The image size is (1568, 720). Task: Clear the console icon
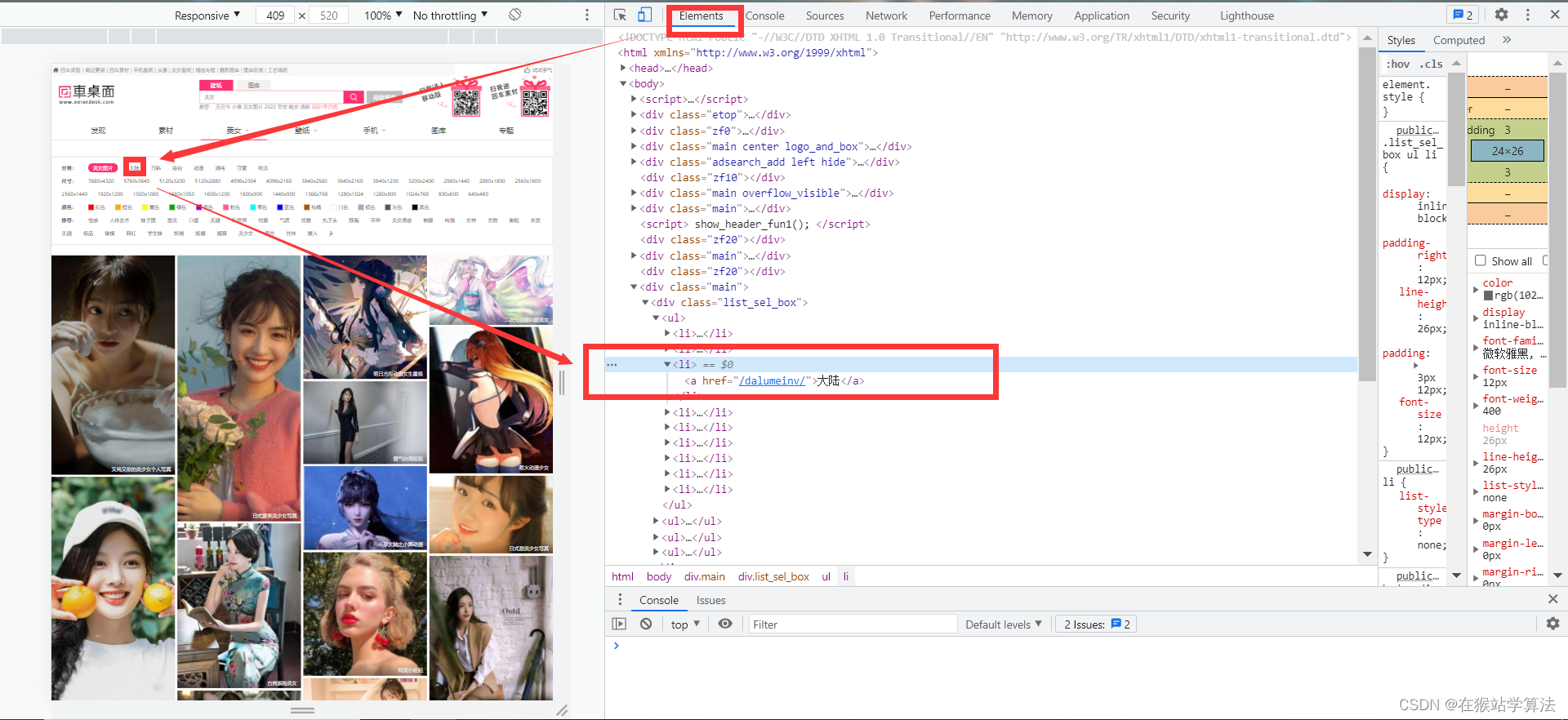point(646,624)
